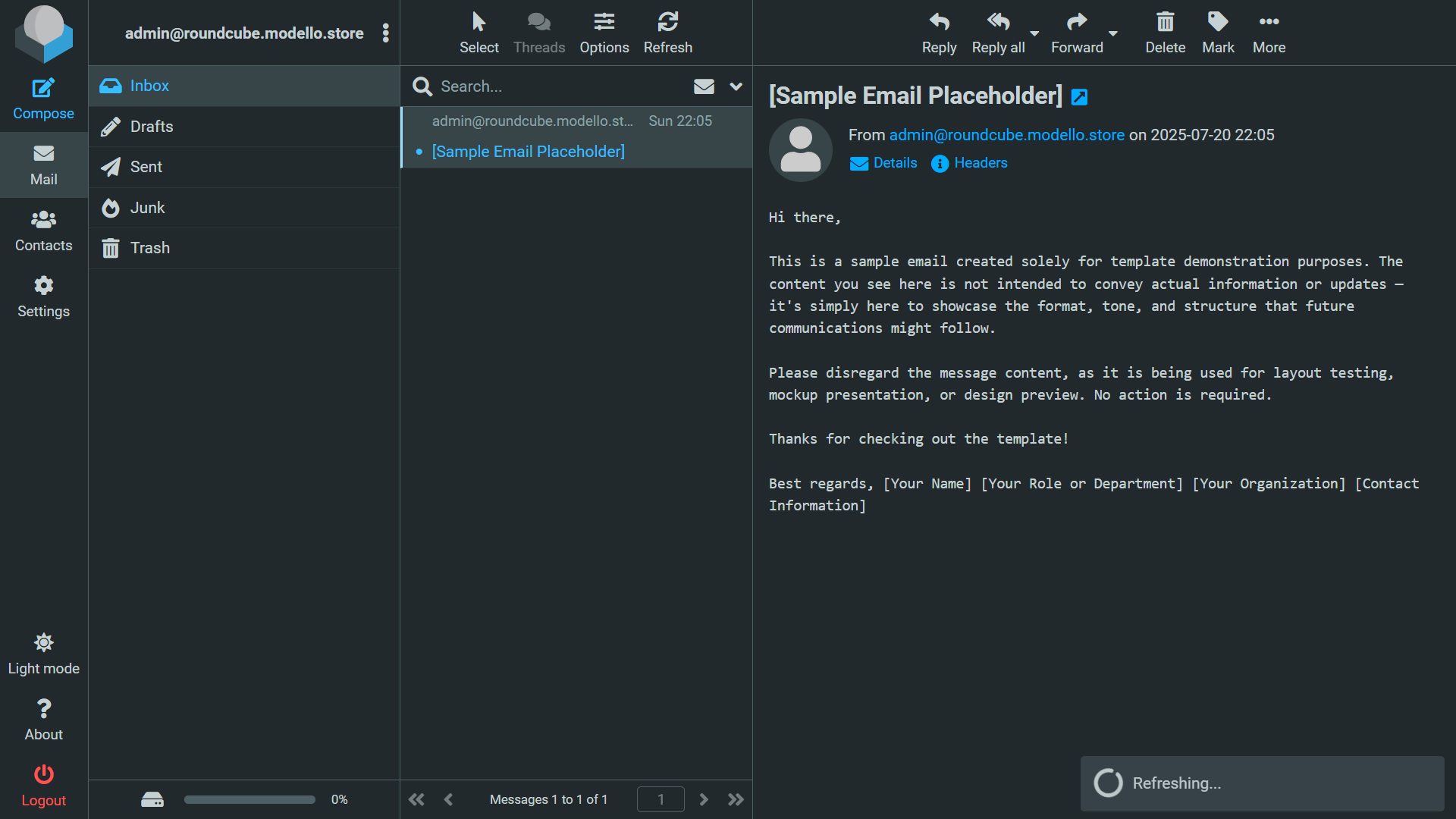
Task: Click the Forward button
Action: (x=1077, y=33)
